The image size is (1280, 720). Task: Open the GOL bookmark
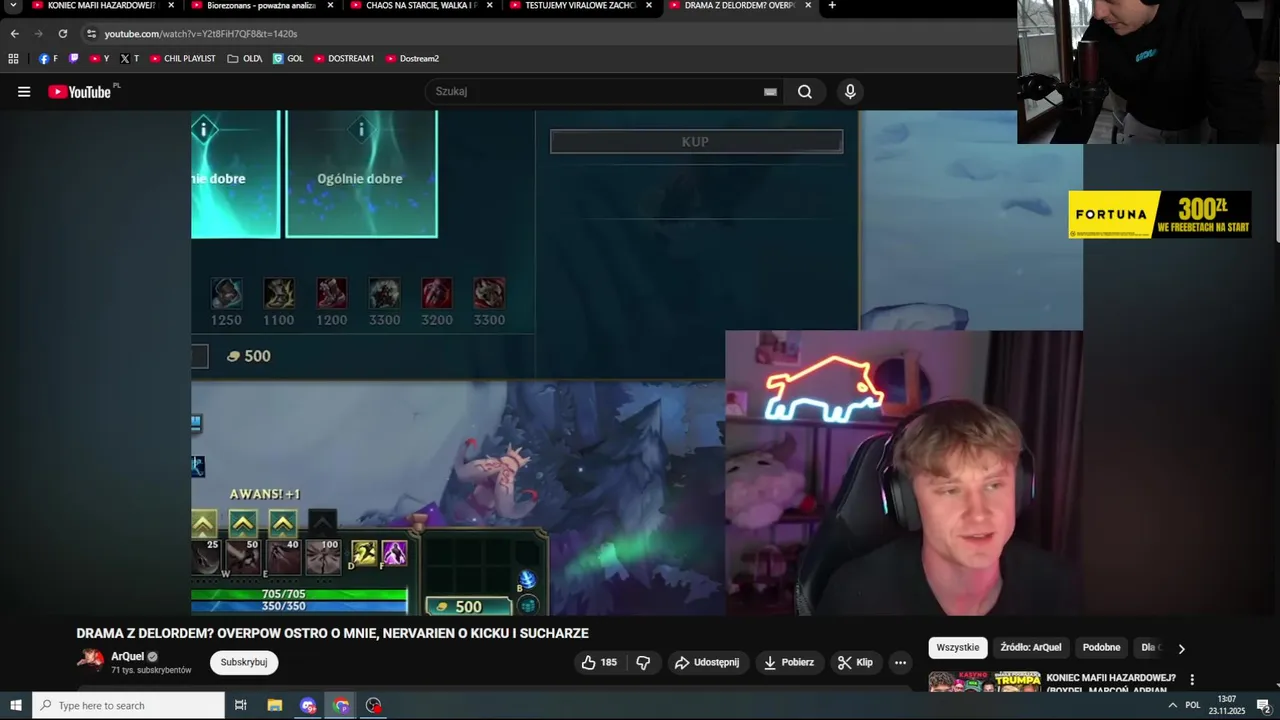coord(288,59)
